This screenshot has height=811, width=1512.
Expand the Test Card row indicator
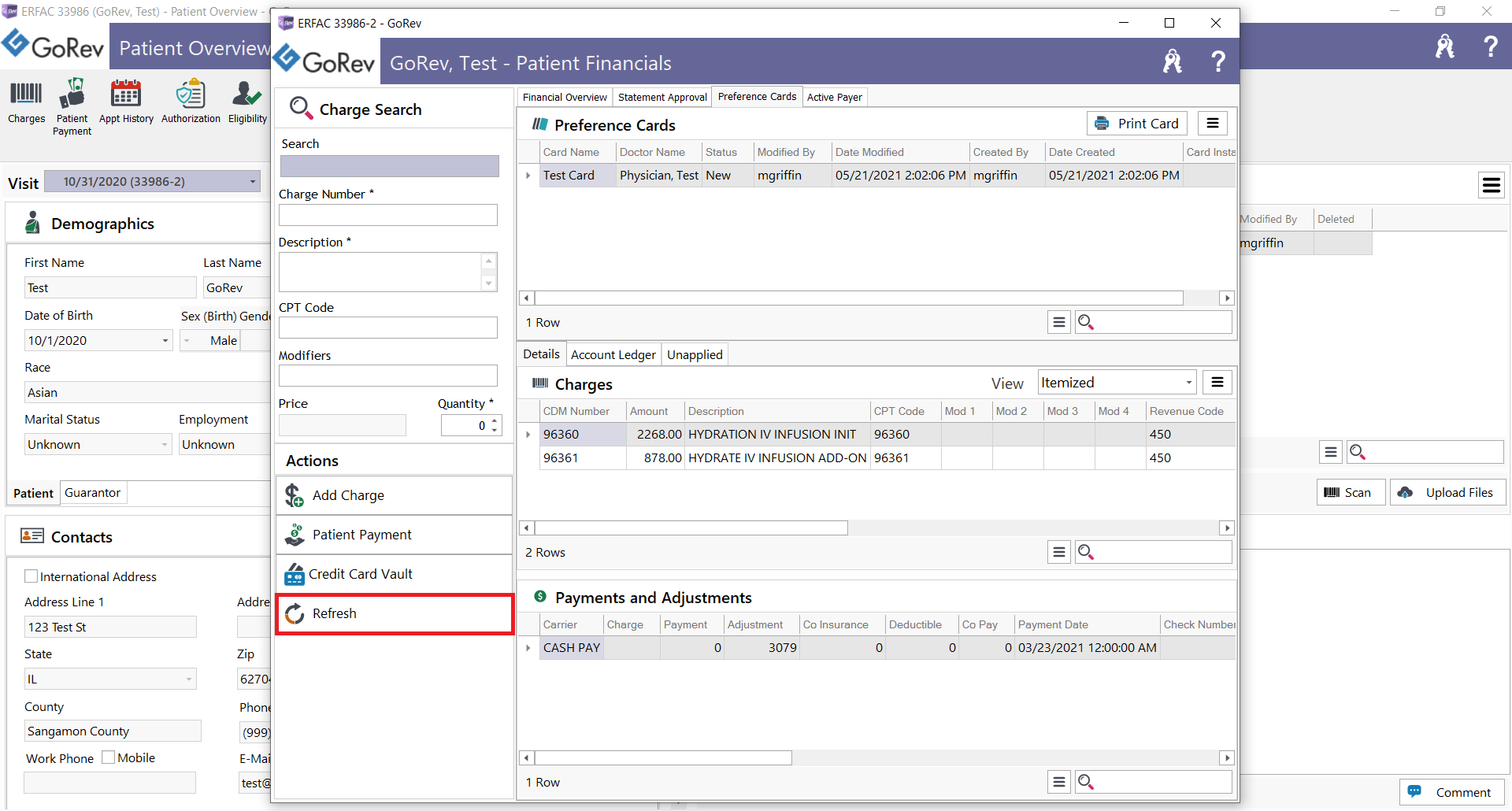(x=528, y=176)
